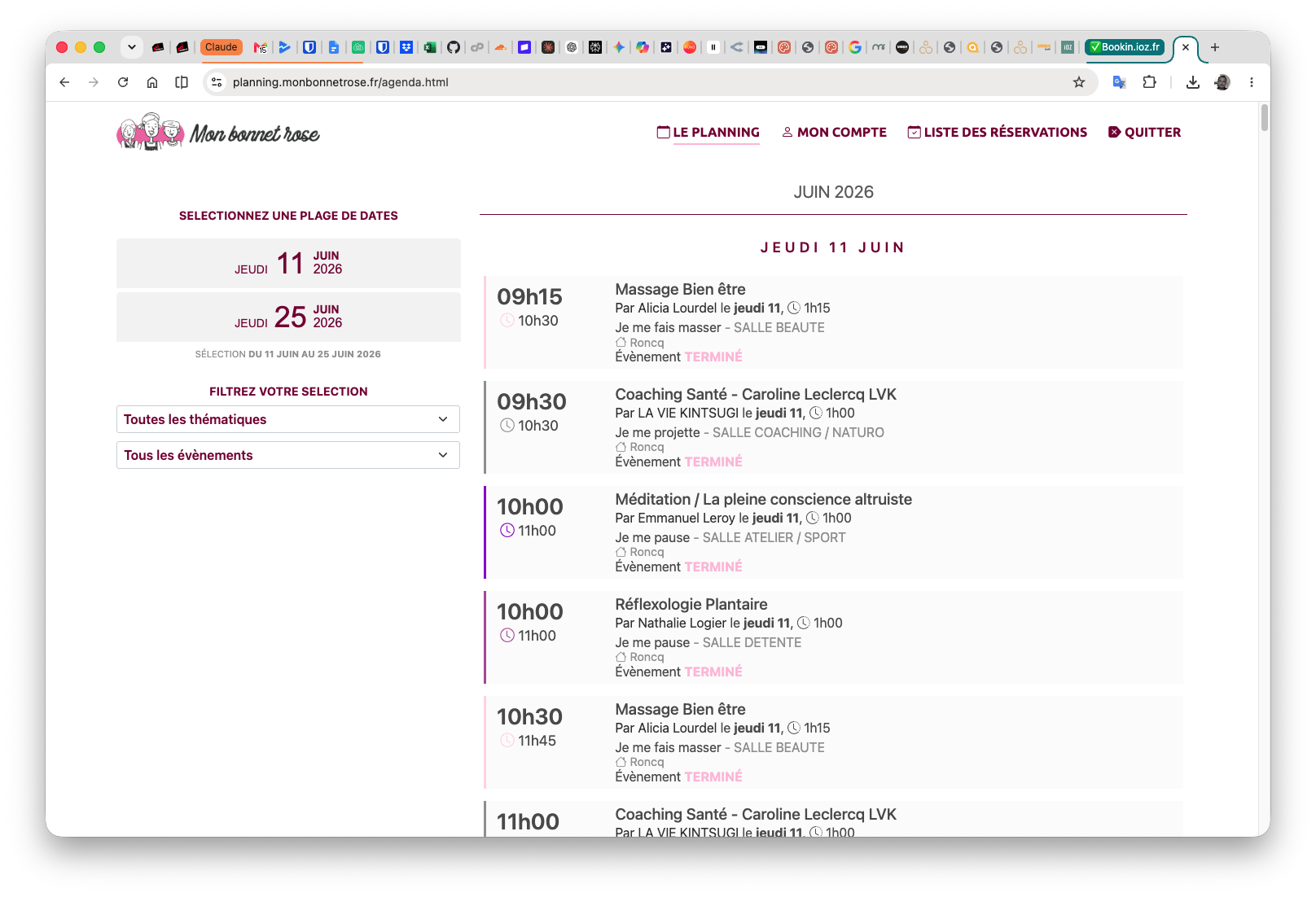Image resolution: width=1316 pixels, height=897 pixels.
Task: Open Chrome three-dot menu
Action: coord(1252,82)
